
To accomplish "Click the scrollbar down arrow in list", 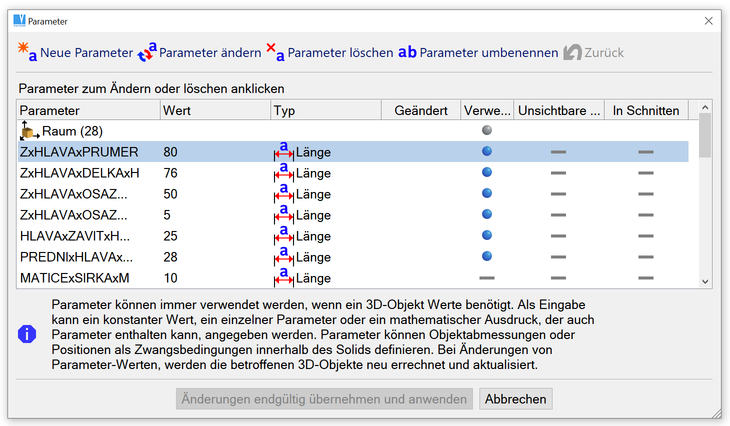I will pos(705,282).
